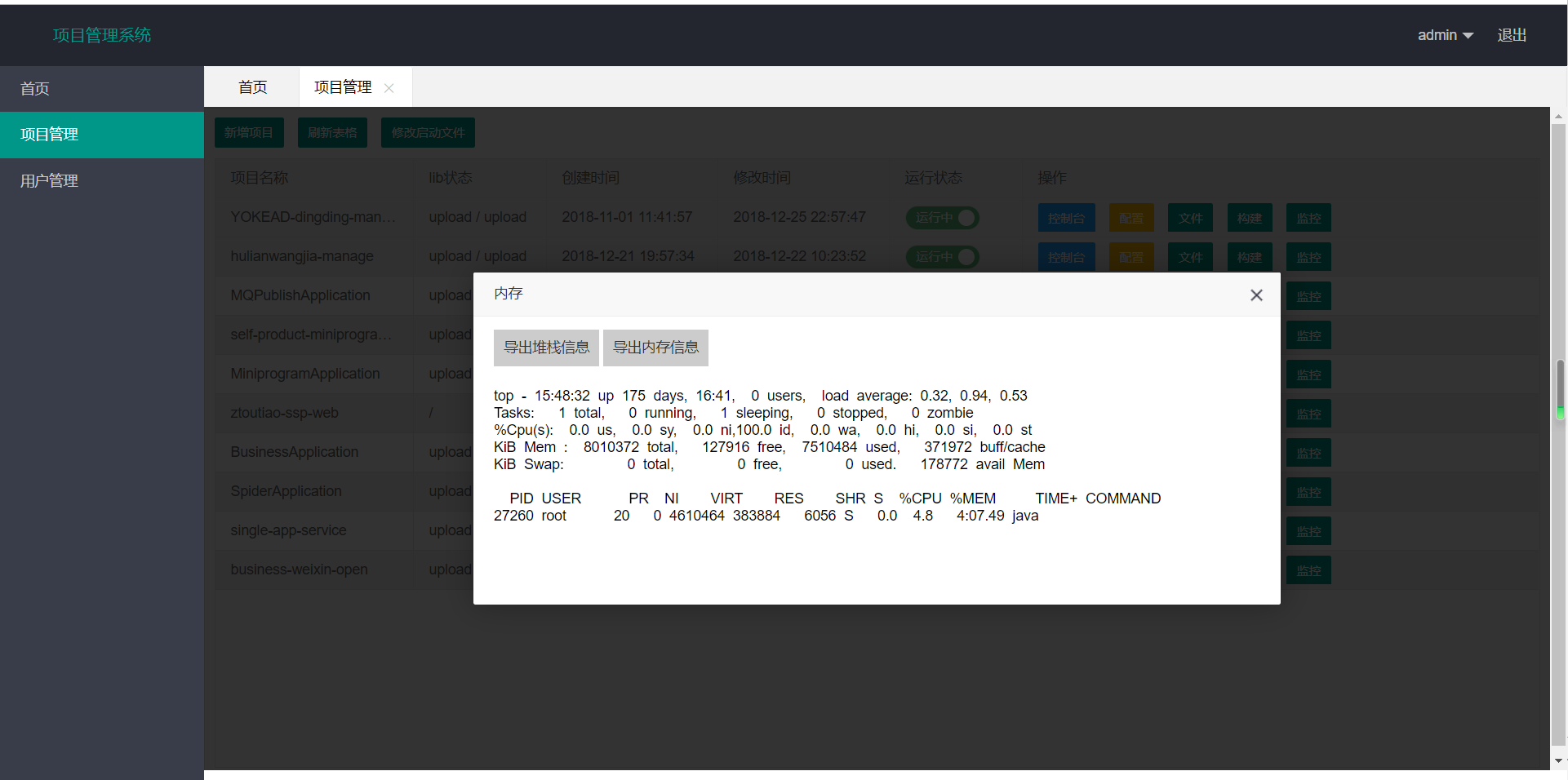Image resolution: width=1568 pixels, height=780 pixels.
Task: Click the 新增项目 button
Action: [249, 133]
